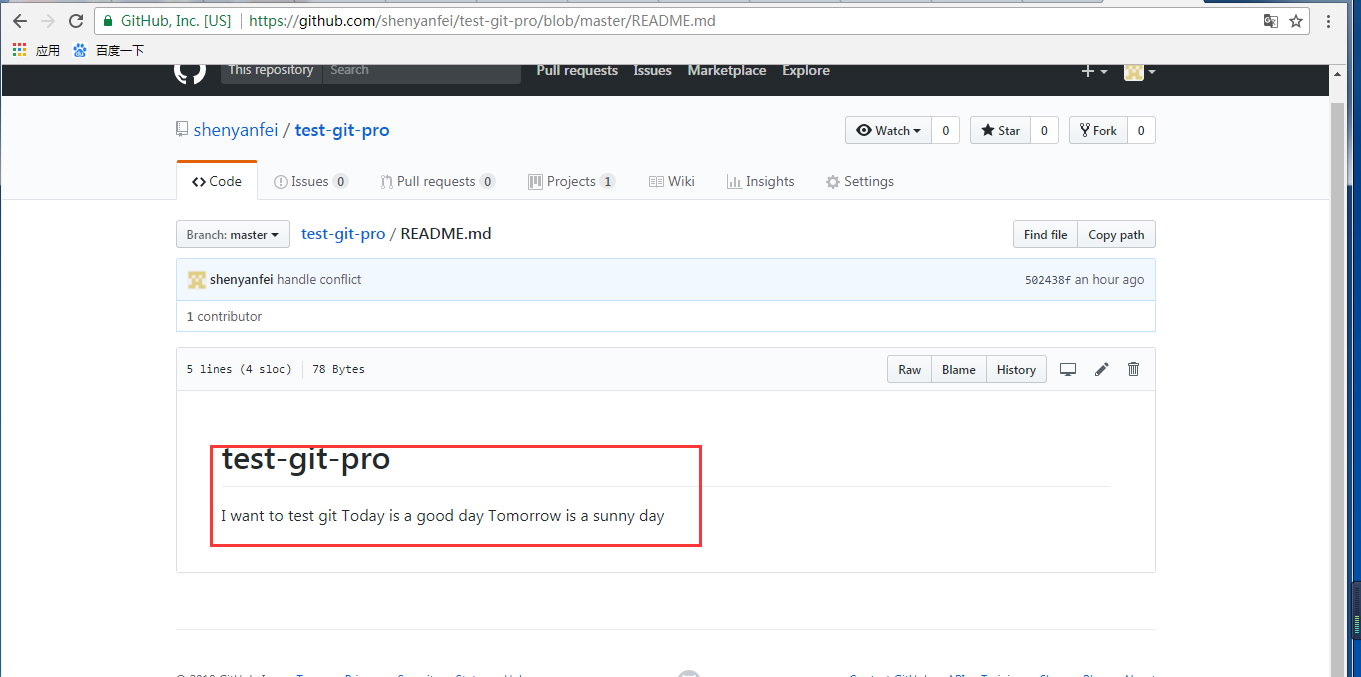Switch to the Settings tab
1361x677 pixels.
(860, 181)
